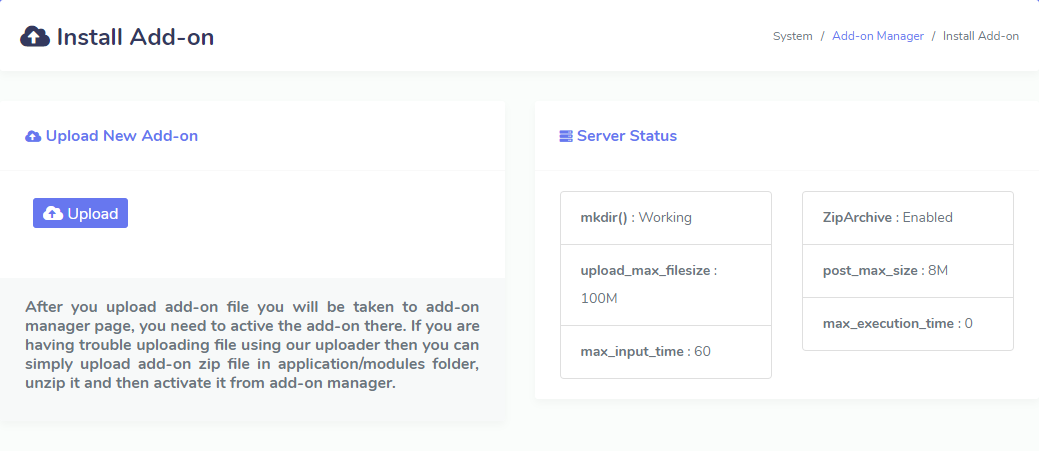
Task: Click the cloud icon inside the Upload button
Action: pyautogui.click(x=54, y=214)
